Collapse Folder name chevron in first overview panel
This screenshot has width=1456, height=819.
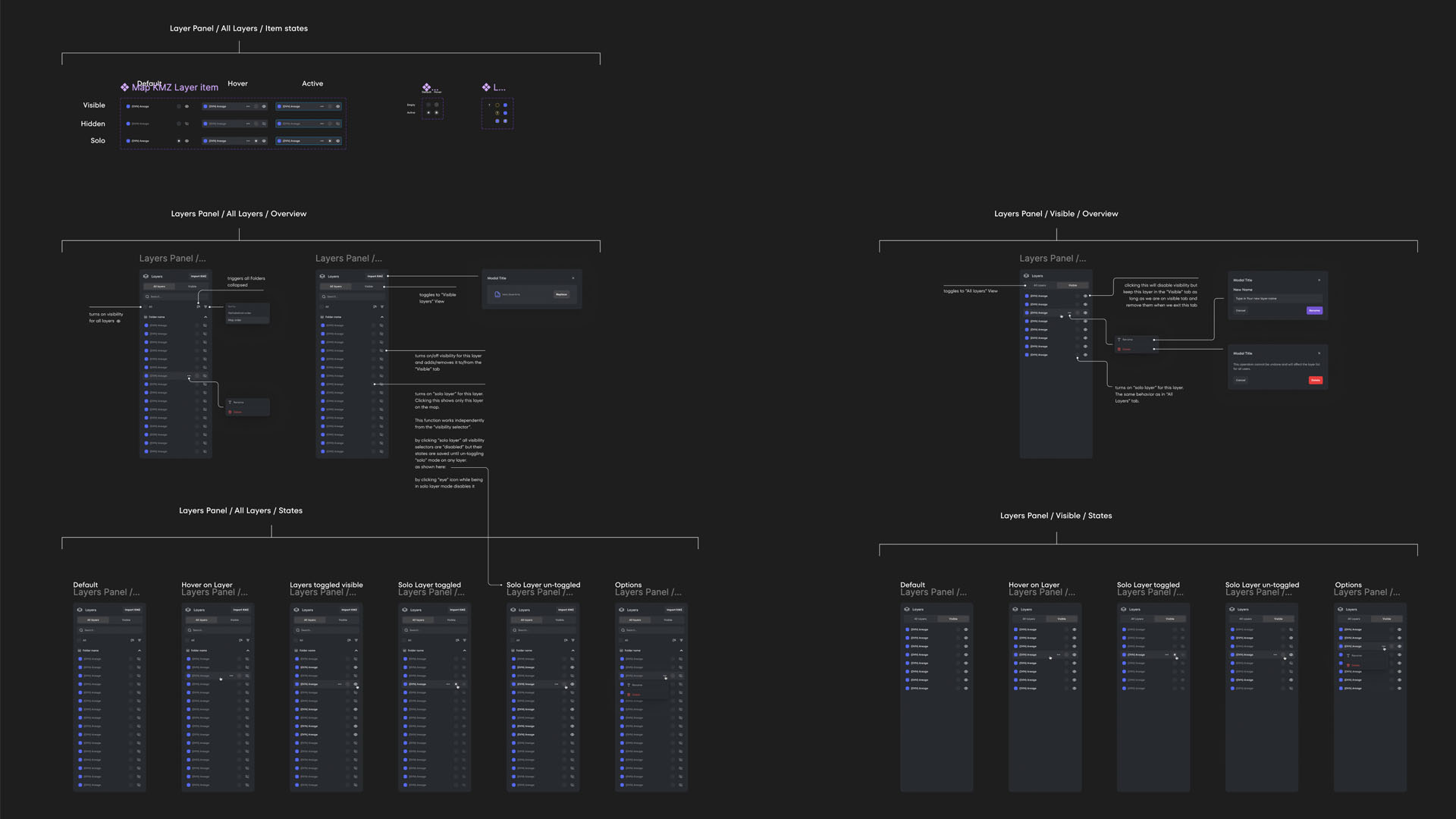206,317
